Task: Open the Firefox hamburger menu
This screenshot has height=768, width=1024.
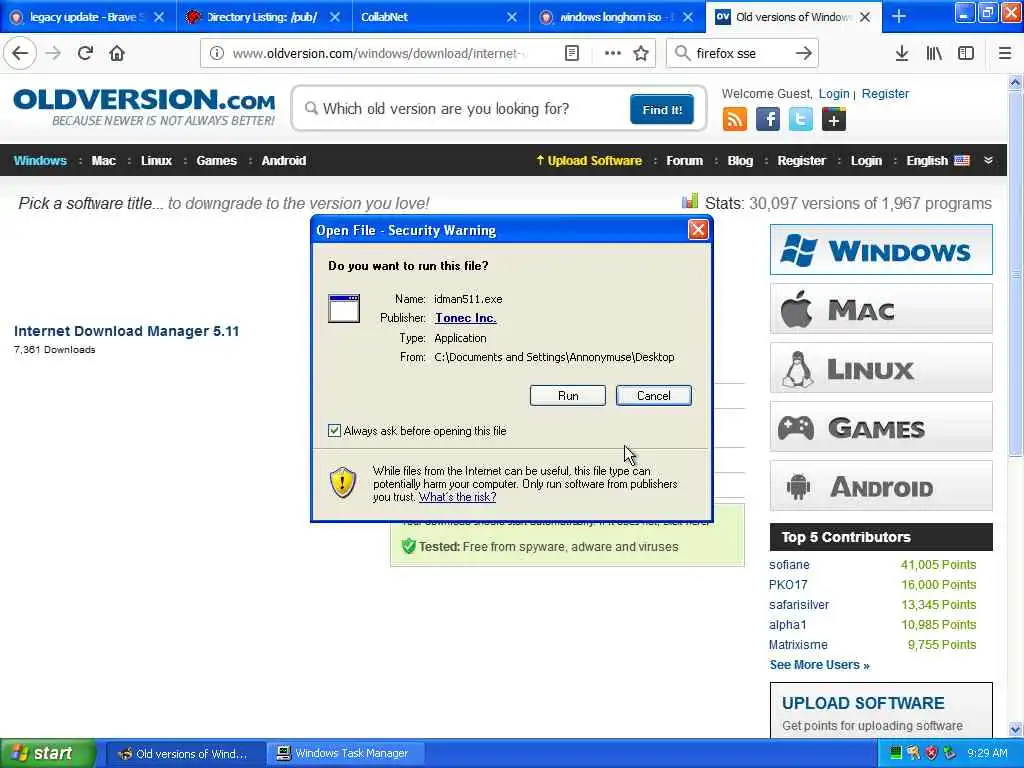Action: click(x=1004, y=54)
